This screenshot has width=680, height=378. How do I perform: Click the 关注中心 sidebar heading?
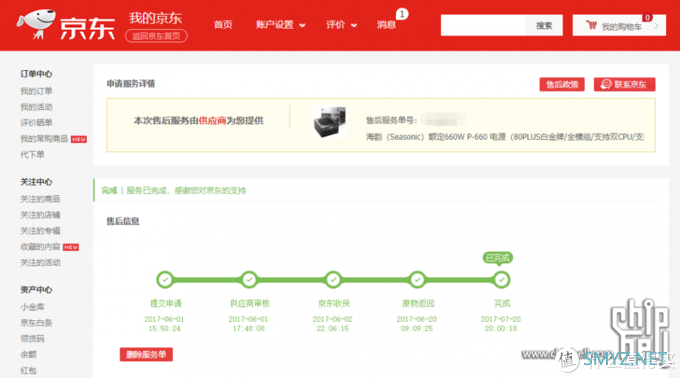(x=36, y=182)
